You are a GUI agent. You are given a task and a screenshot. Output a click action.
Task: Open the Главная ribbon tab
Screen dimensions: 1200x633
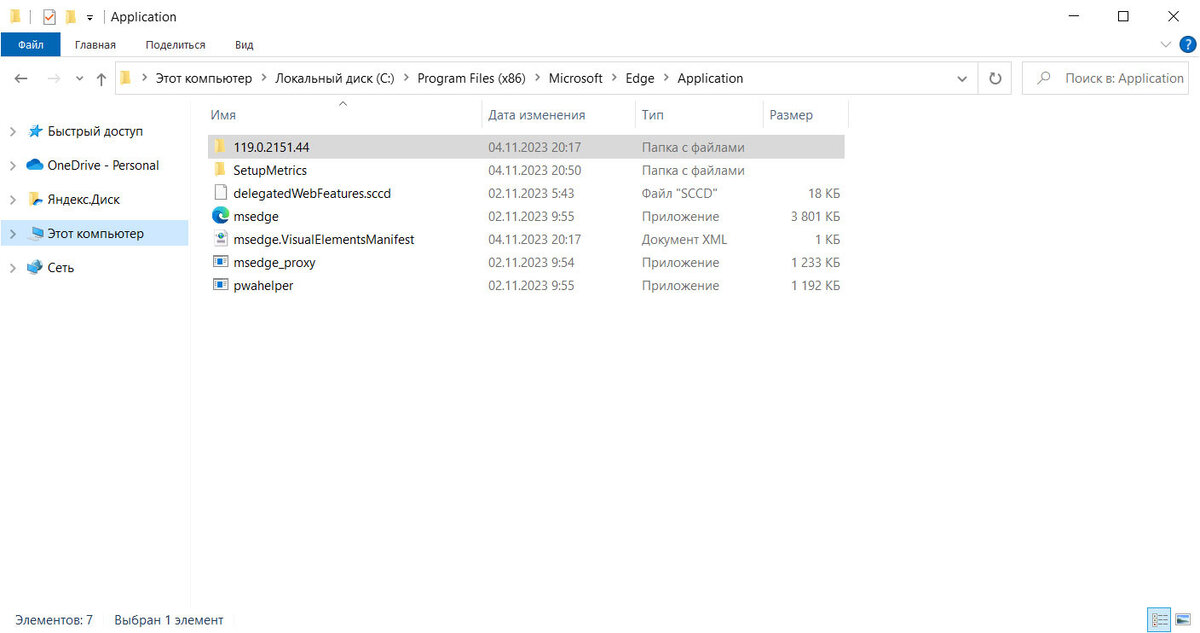tap(95, 45)
